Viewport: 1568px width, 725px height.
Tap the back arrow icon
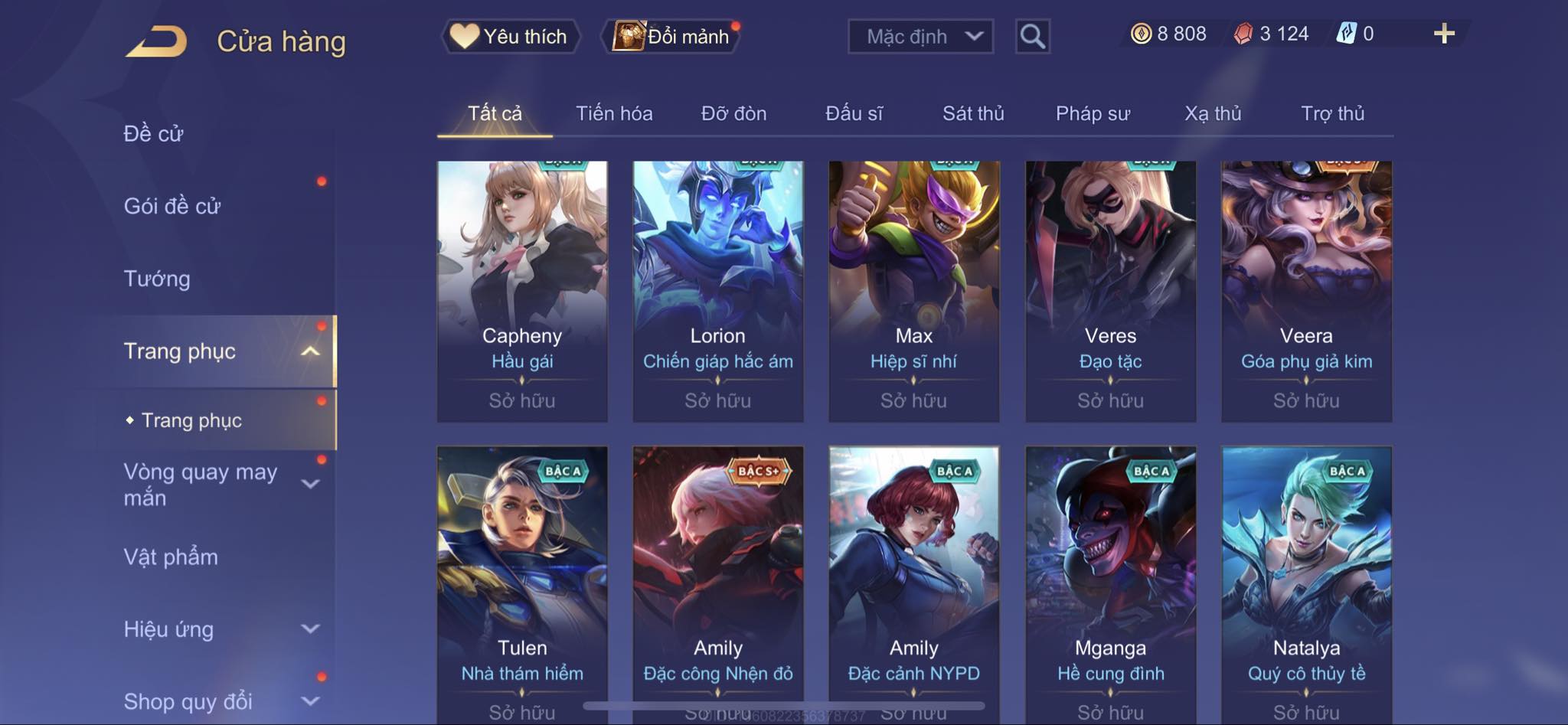(x=156, y=41)
